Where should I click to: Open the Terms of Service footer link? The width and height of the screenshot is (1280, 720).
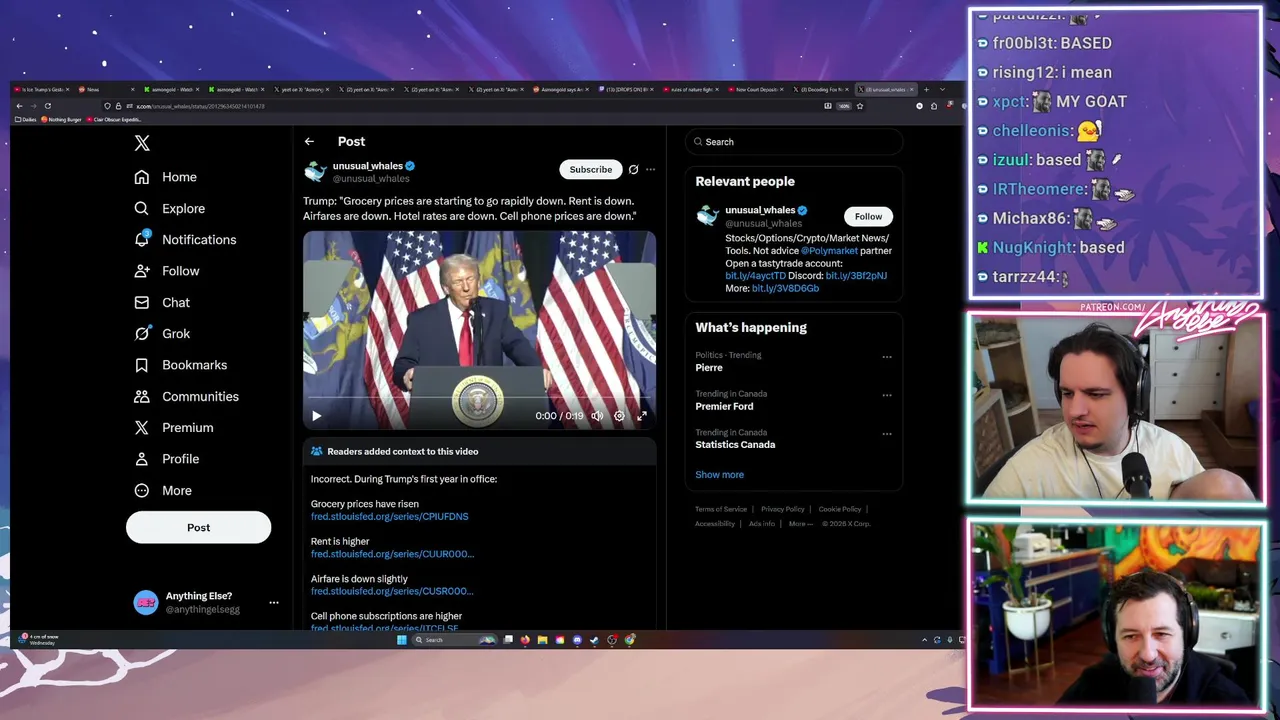click(x=721, y=509)
